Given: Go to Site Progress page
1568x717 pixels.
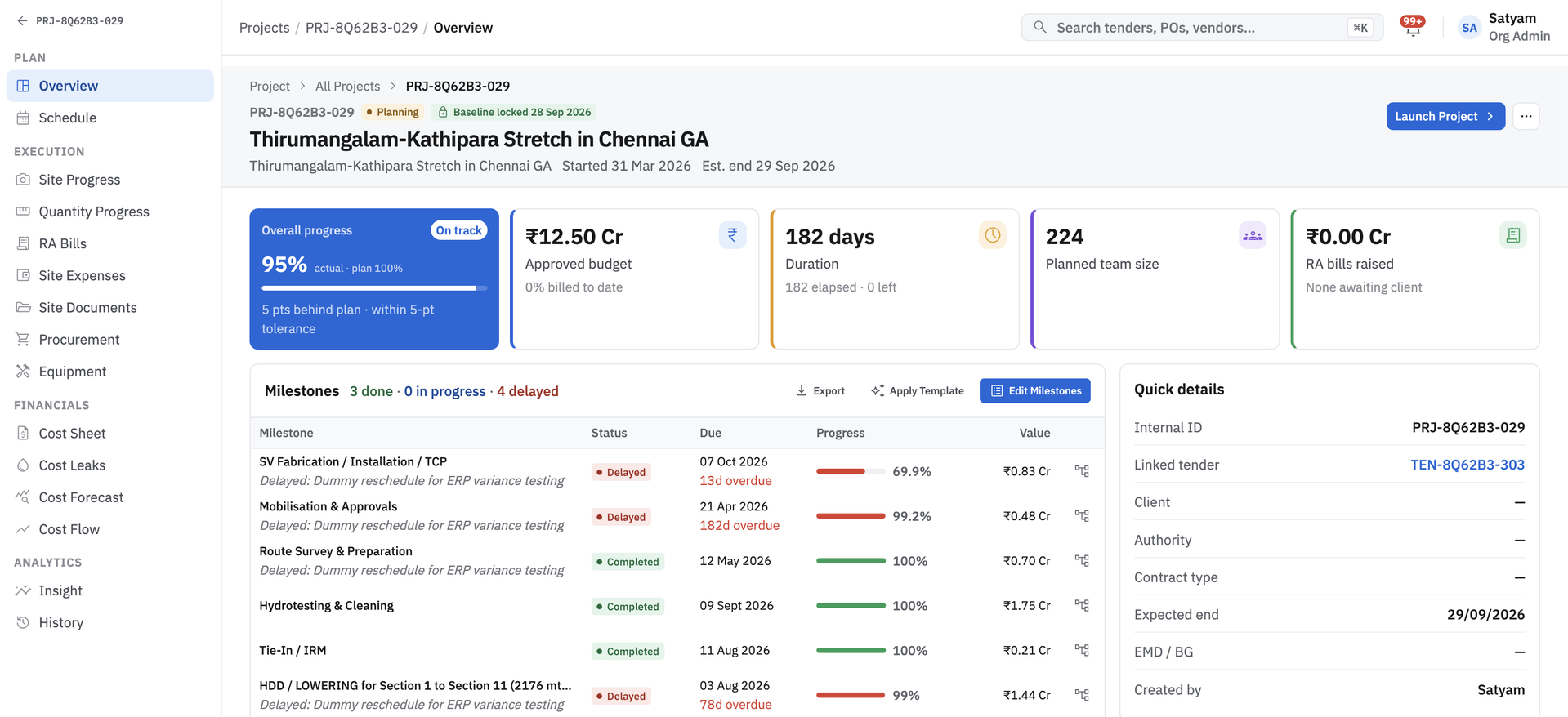Looking at the screenshot, I should pos(110,180).
